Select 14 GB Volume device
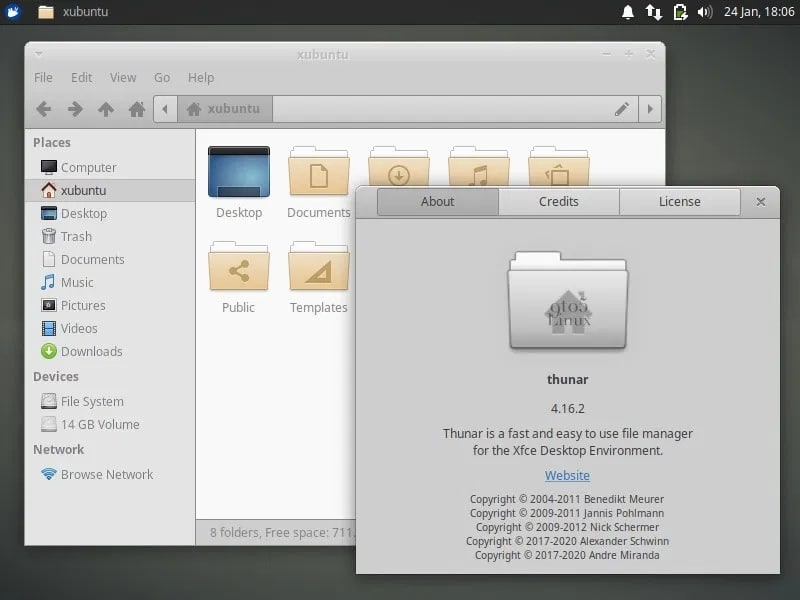Screen dimensions: 800x600 [x=110, y=424]
